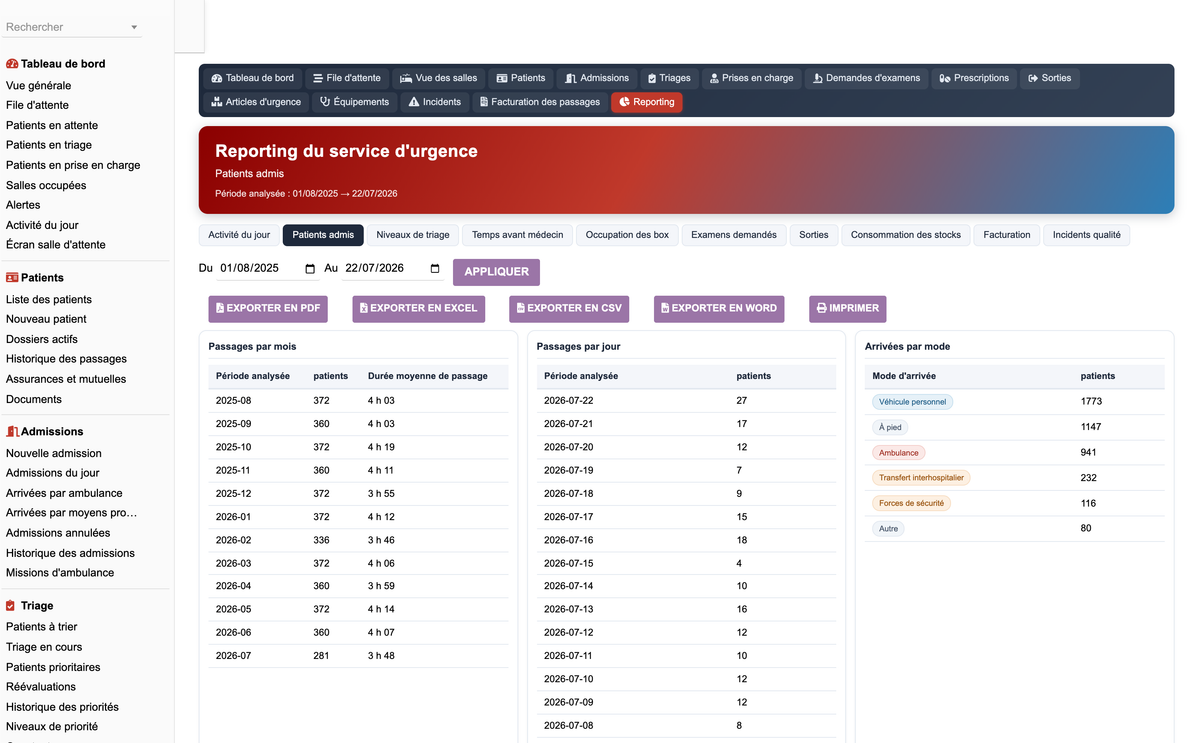Open the Tableau de bord navbar item
The image size is (1200, 743).
coord(252,78)
